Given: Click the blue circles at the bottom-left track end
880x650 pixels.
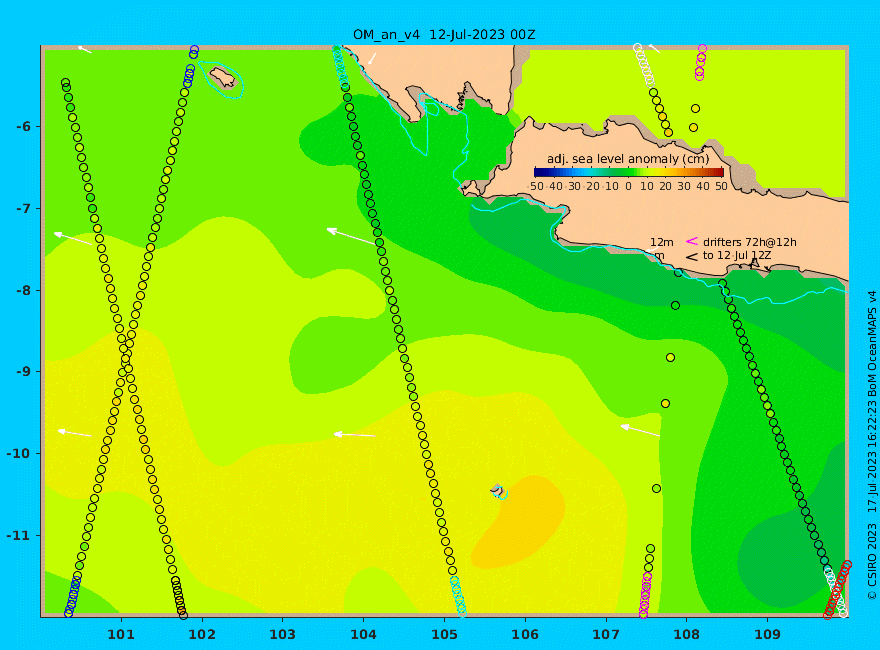Looking at the screenshot, I should tap(72, 597).
